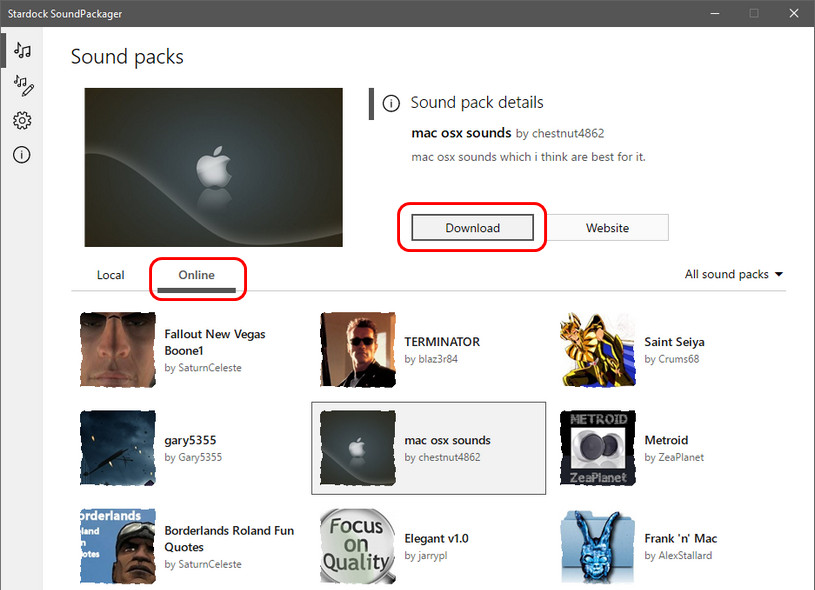Switch to the Local tab

110,275
